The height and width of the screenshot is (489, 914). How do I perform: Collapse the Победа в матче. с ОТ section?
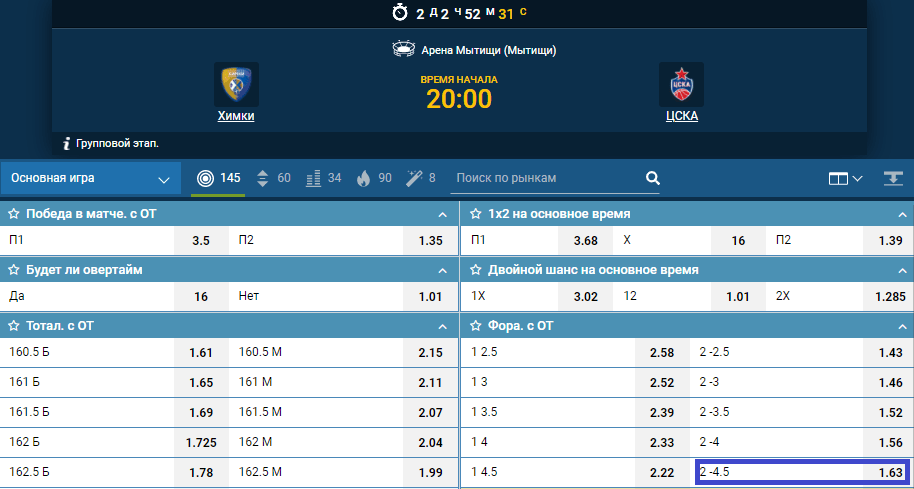442,214
